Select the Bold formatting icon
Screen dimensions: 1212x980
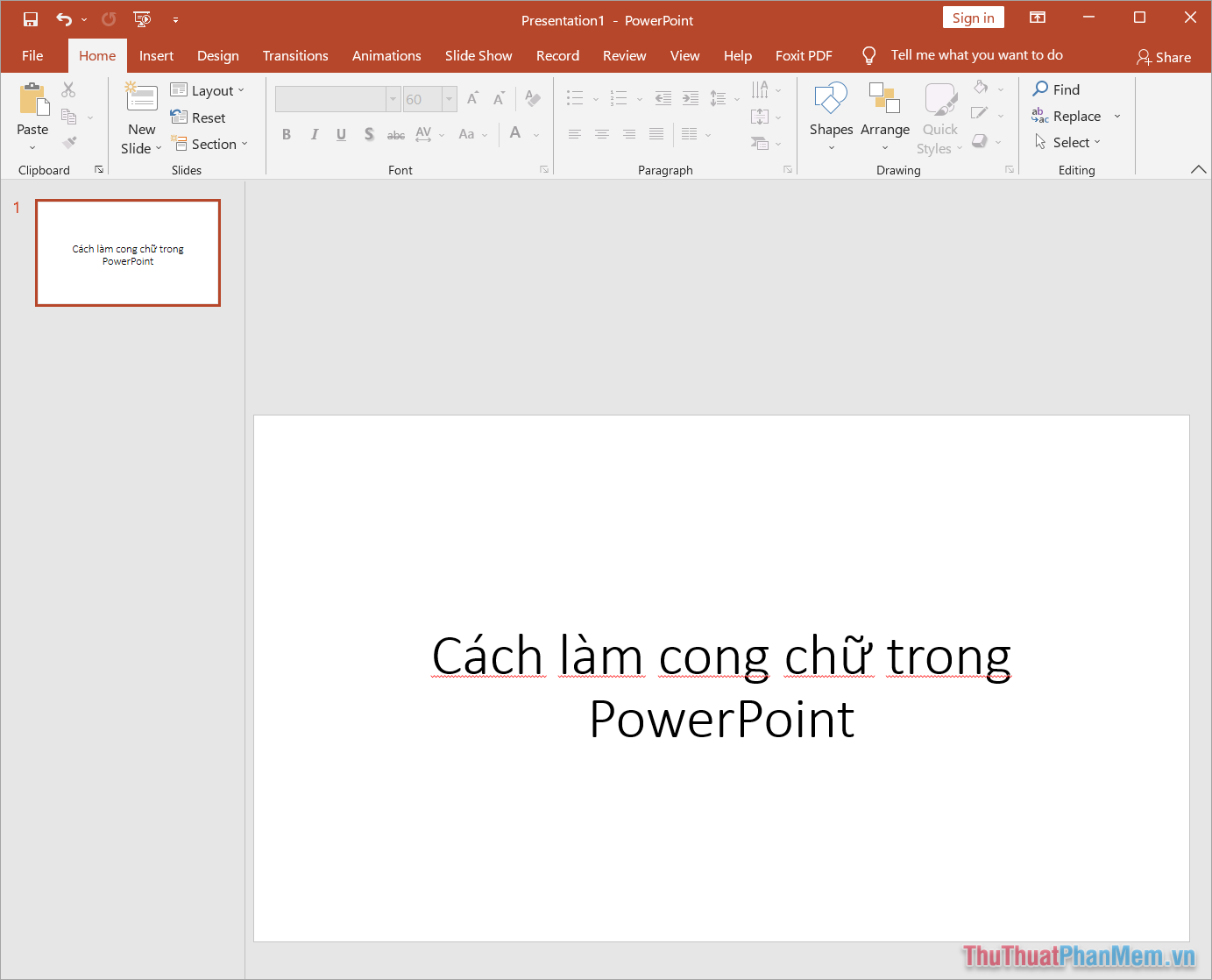pyautogui.click(x=286, y=134)
